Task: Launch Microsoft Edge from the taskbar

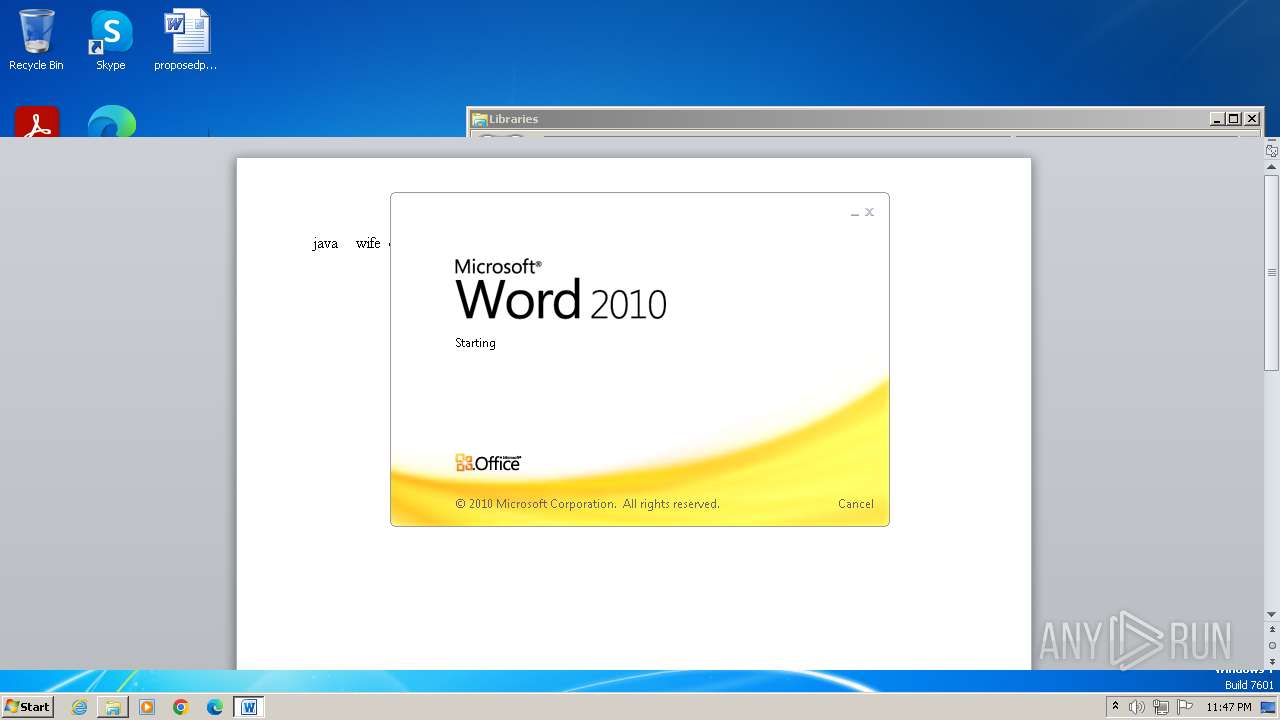Action: coord(215,707)
